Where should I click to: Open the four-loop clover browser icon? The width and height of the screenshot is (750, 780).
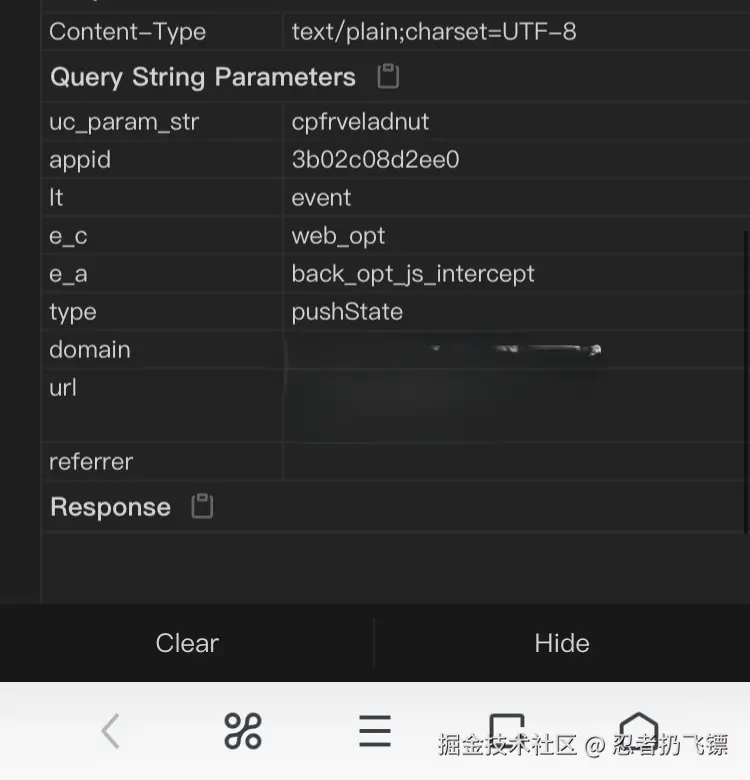tap(242, 732)
